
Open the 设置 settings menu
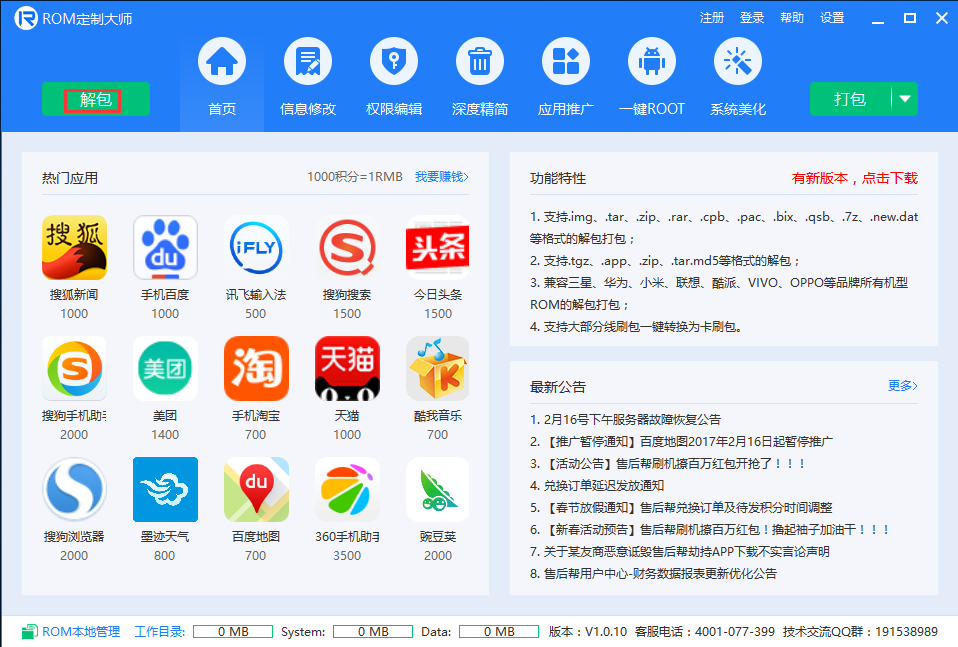pyautogui.click(x=834, y=17)
